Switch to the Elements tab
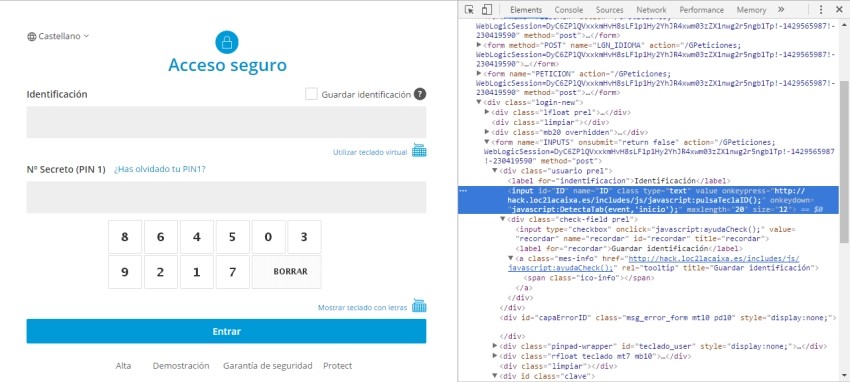 (x=526, y=10)
